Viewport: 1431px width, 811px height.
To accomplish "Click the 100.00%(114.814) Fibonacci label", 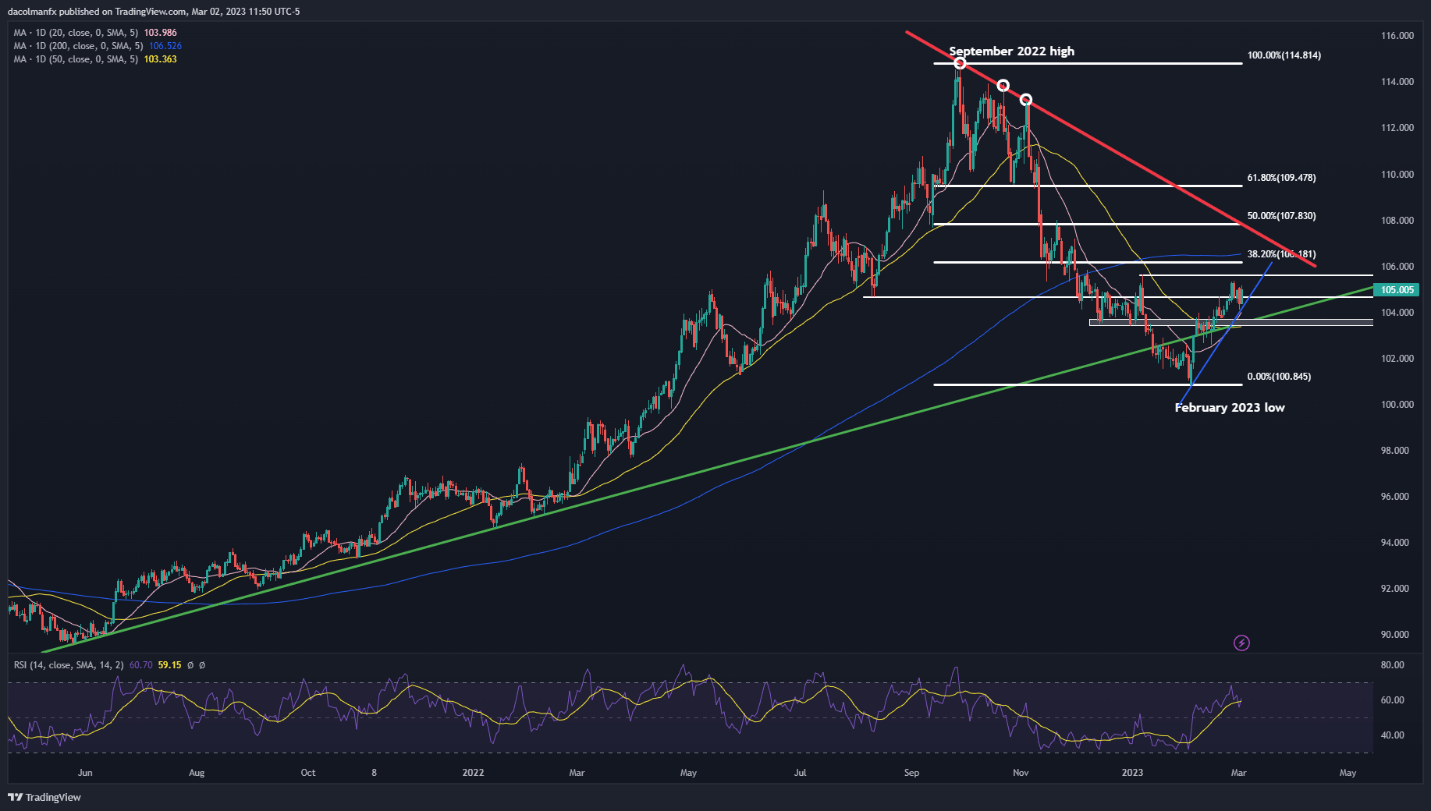I will tap(1284, 55).
